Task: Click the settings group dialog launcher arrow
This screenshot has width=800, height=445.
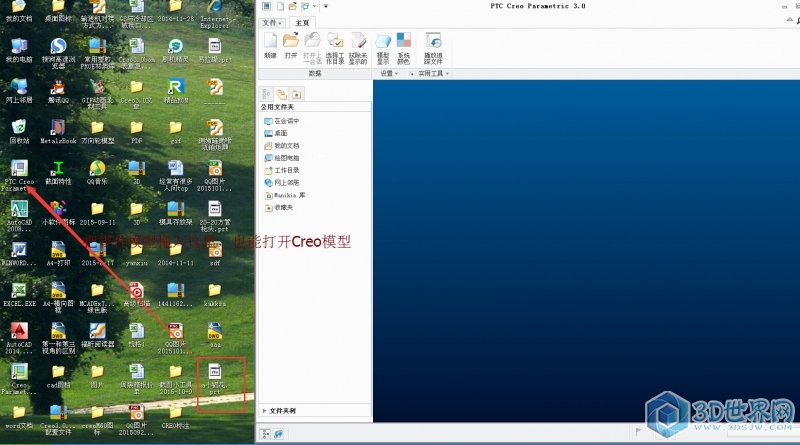Action: pos(411,73)
